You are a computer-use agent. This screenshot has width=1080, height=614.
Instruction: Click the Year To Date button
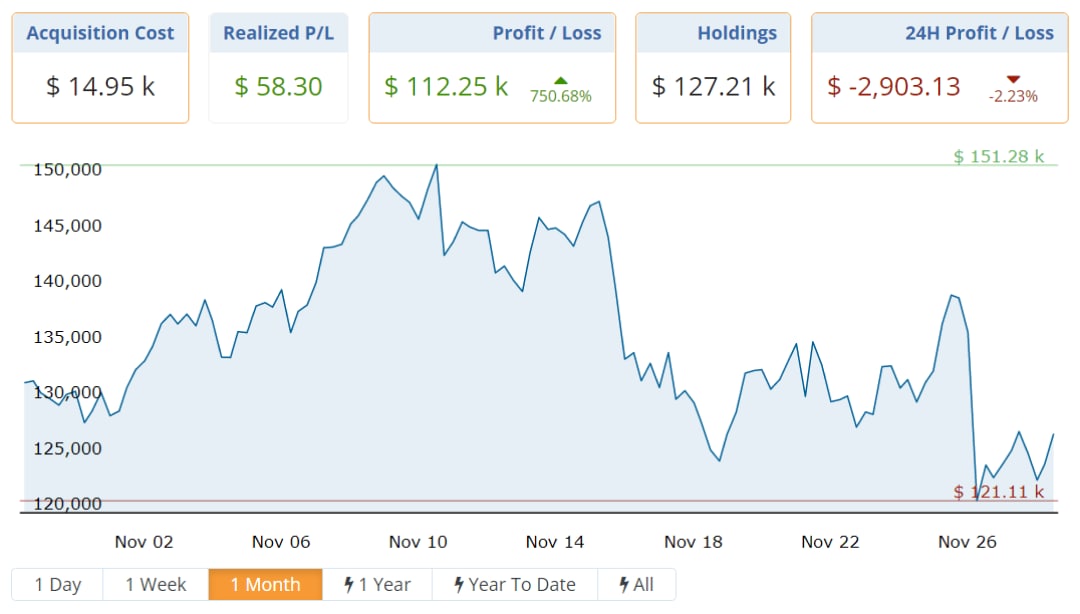514,585
